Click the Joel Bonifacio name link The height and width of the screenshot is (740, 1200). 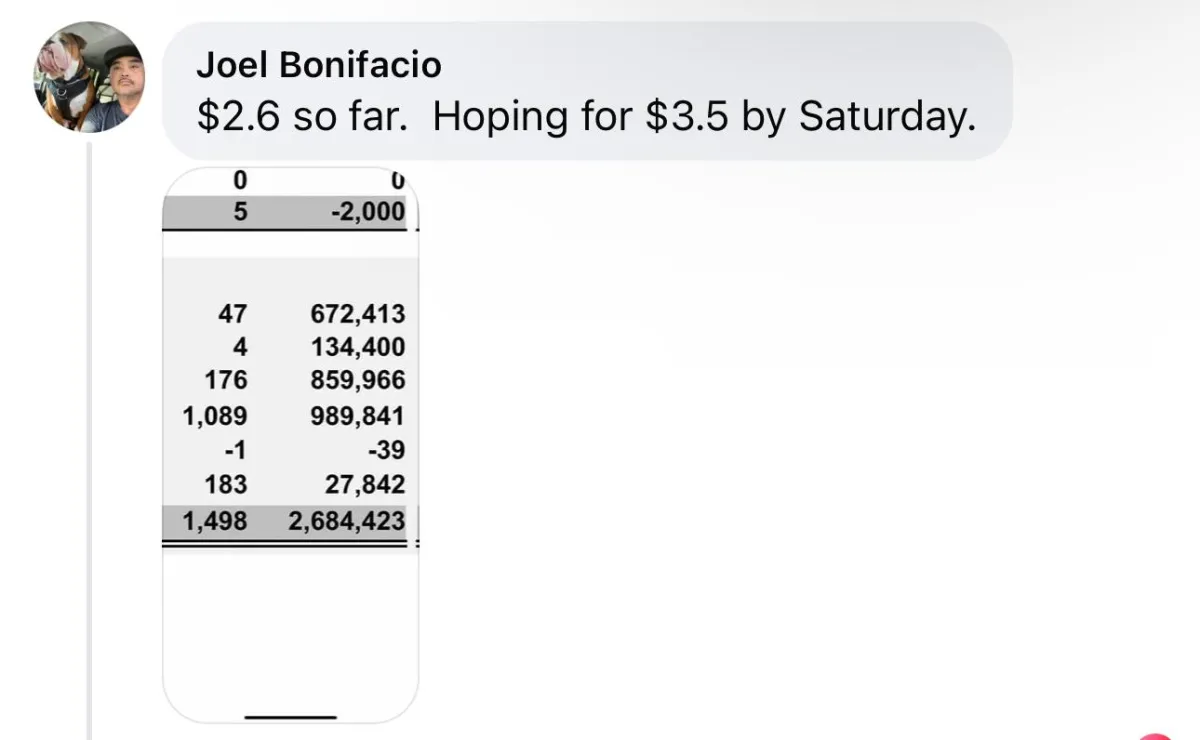(x=318, y=65)
